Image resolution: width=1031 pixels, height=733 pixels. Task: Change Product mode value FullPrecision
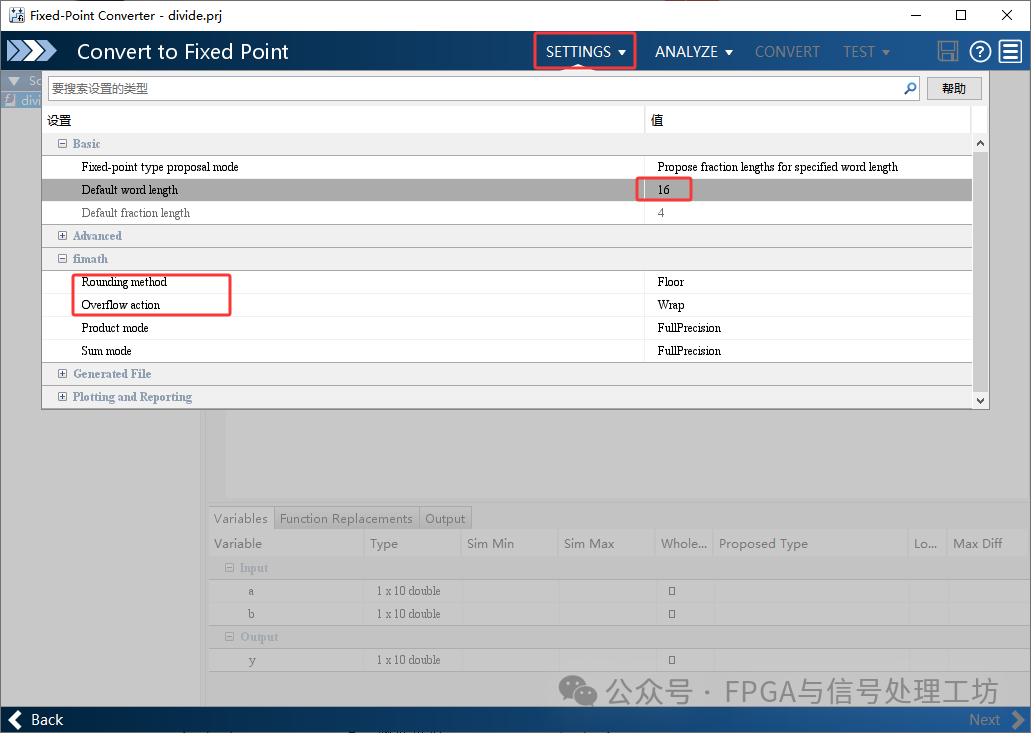point(807,327)
